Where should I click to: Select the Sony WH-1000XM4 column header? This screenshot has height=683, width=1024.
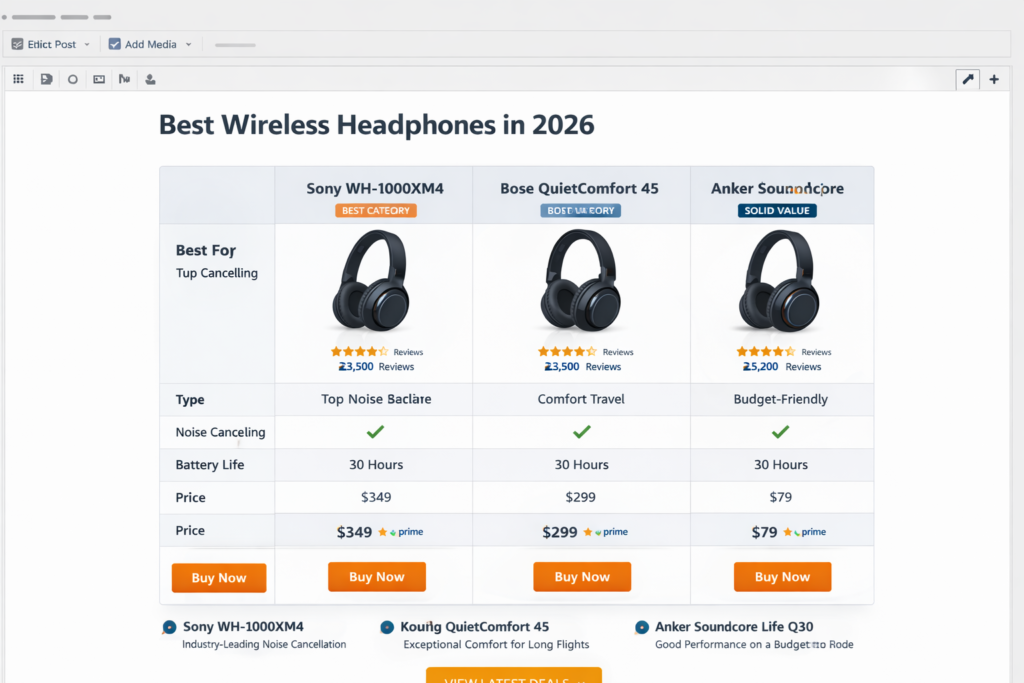(374, 187)
